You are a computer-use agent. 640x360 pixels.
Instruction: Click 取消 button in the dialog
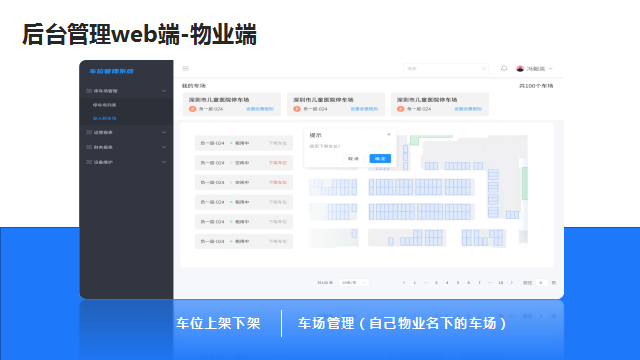[x=353, y=158]
